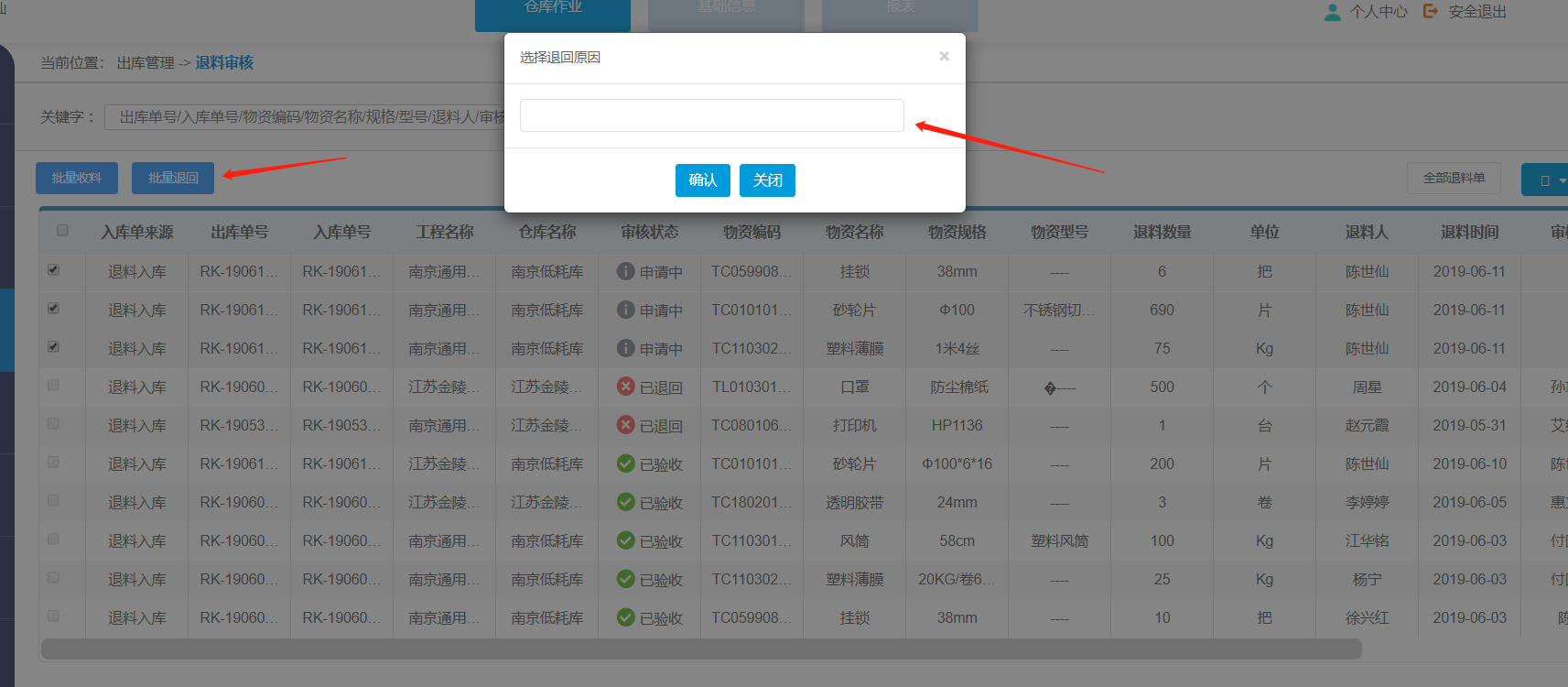
Task: Open the 仓库作业 top navigation tab
Action: pyautogui.click(x=553, y=11)
